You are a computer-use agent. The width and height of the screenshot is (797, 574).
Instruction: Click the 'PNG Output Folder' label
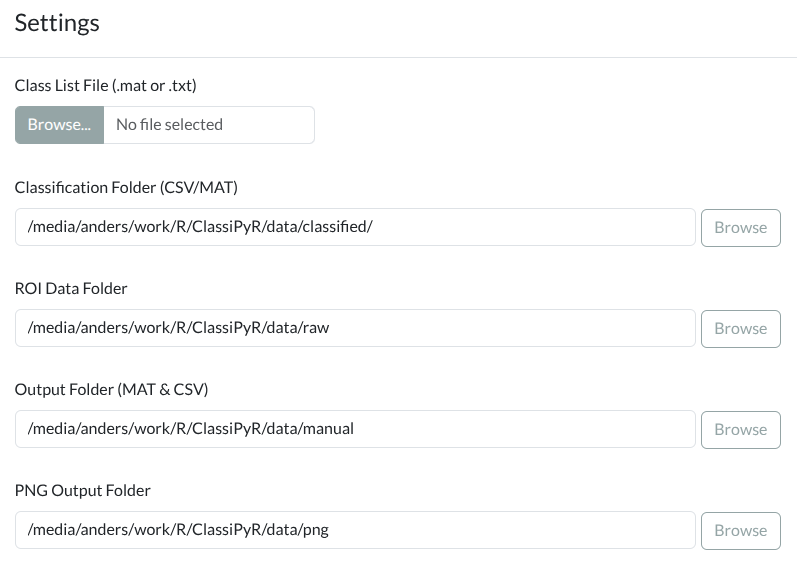coord(83,490)
